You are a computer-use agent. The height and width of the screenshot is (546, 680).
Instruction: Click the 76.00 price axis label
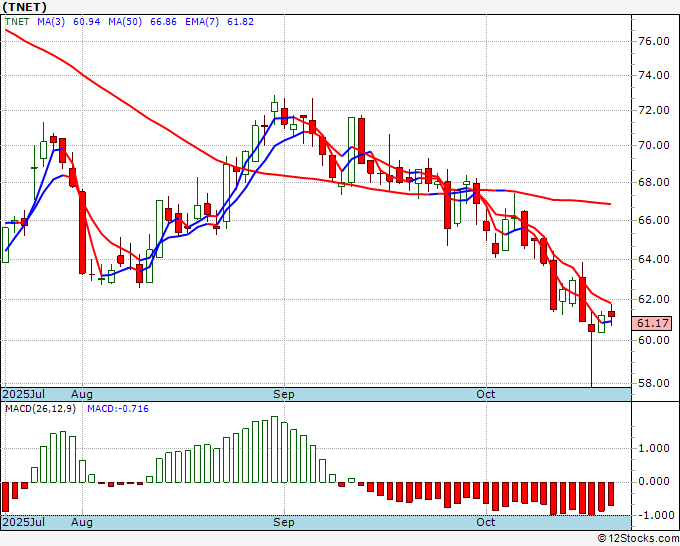(654, 41)
